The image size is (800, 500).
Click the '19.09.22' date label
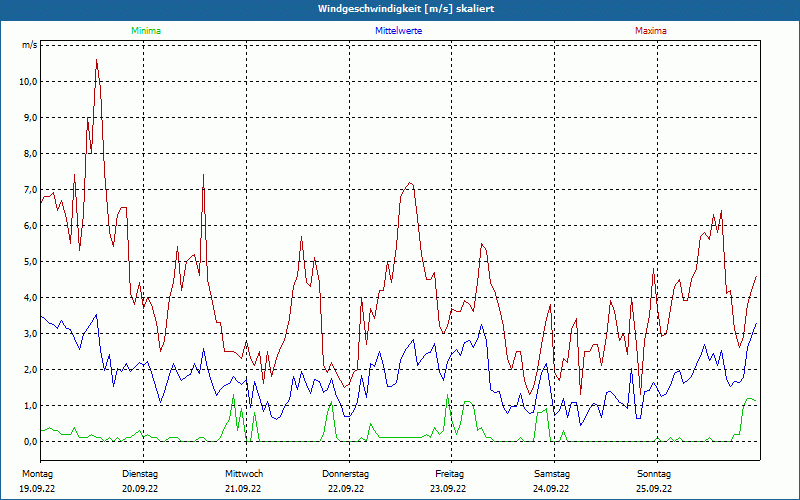(37, 488)
